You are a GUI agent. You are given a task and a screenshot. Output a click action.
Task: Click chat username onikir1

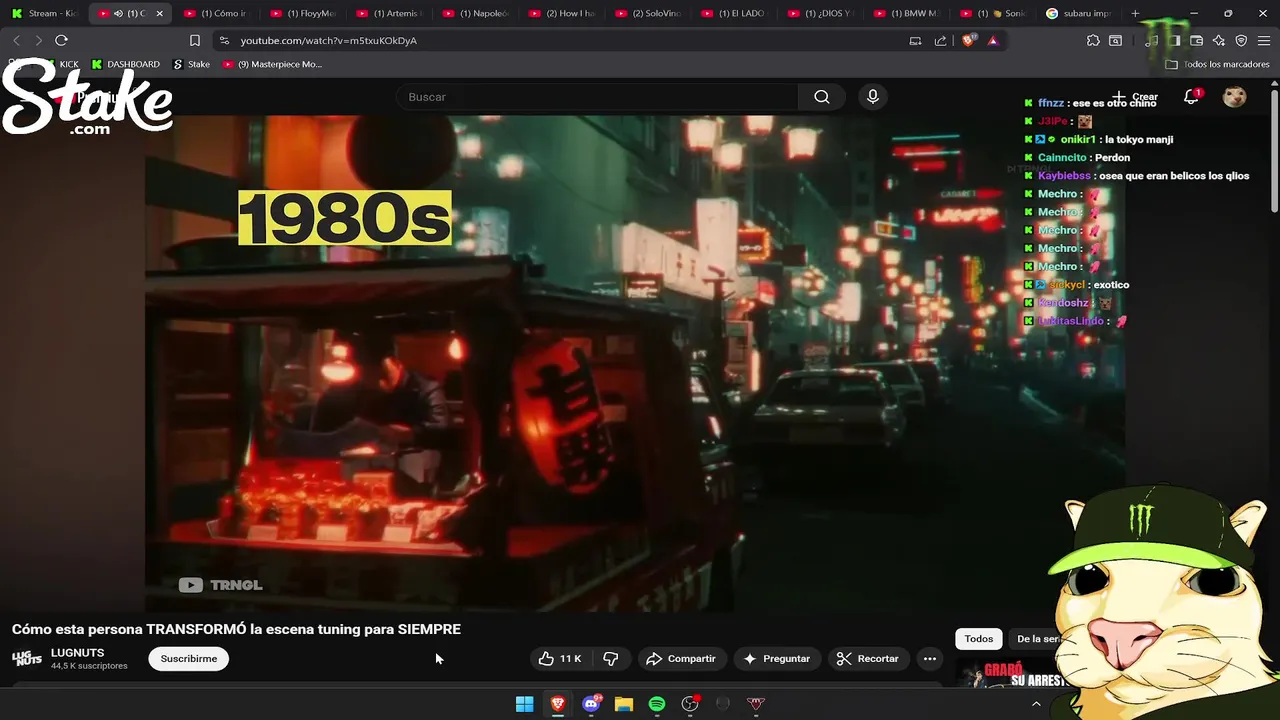[1079, 139]
